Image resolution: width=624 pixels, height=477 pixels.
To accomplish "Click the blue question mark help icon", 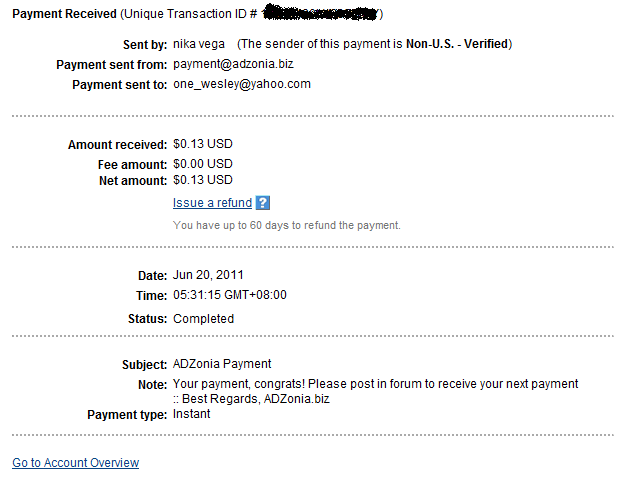I will coord(263,203).
